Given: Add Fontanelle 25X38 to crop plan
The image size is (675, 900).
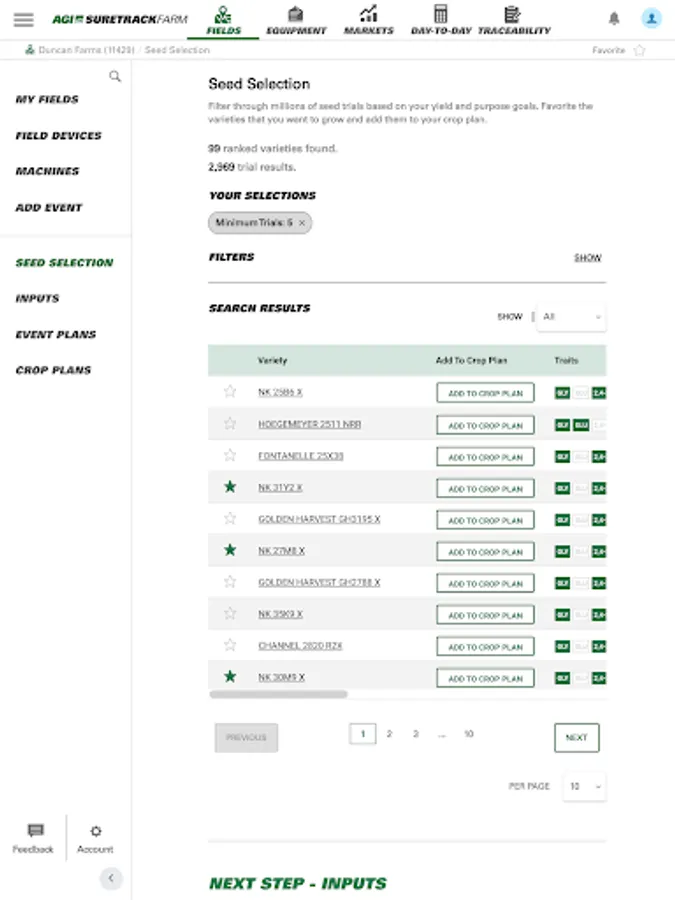Looking at the screenshot, I should pos(485,457).
